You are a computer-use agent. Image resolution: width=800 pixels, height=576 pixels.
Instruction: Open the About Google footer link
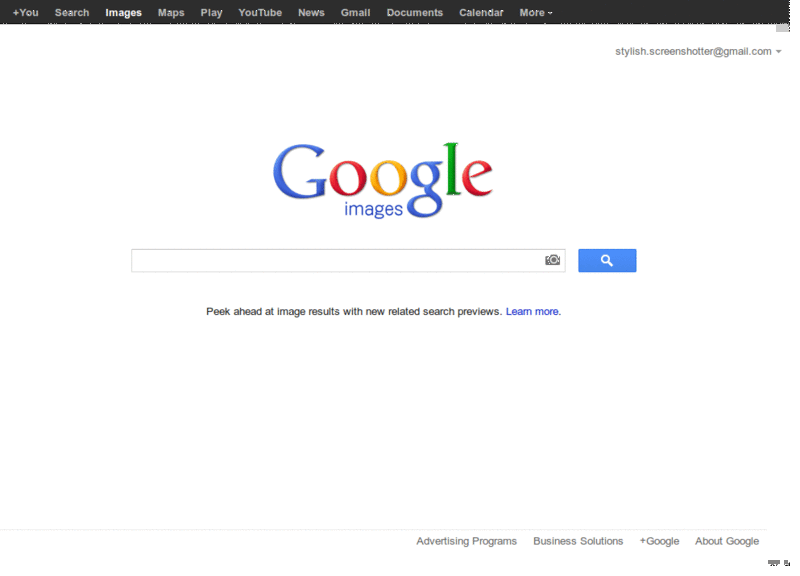727,541
